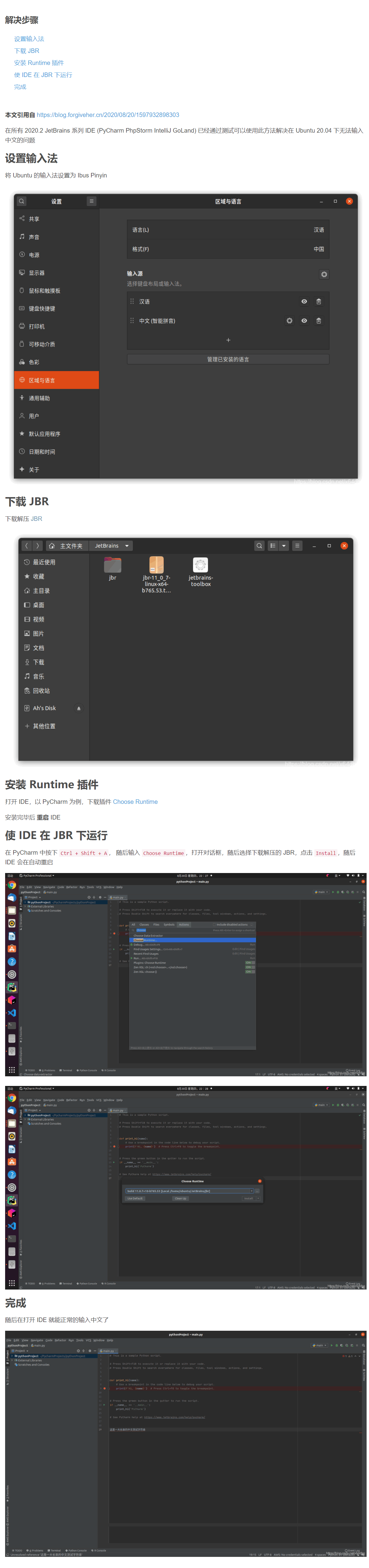Switch to Classes tab in search popup

click(144, 925)
